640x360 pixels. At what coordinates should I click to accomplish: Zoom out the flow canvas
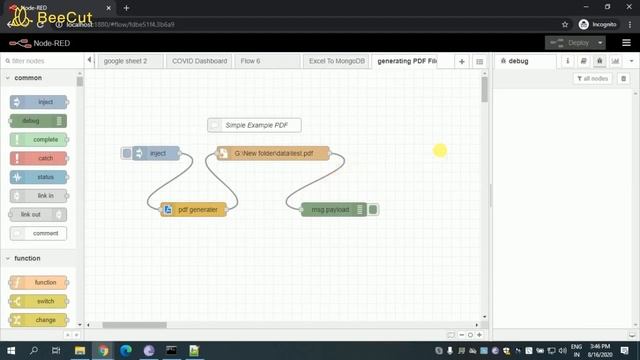point(462,335)
